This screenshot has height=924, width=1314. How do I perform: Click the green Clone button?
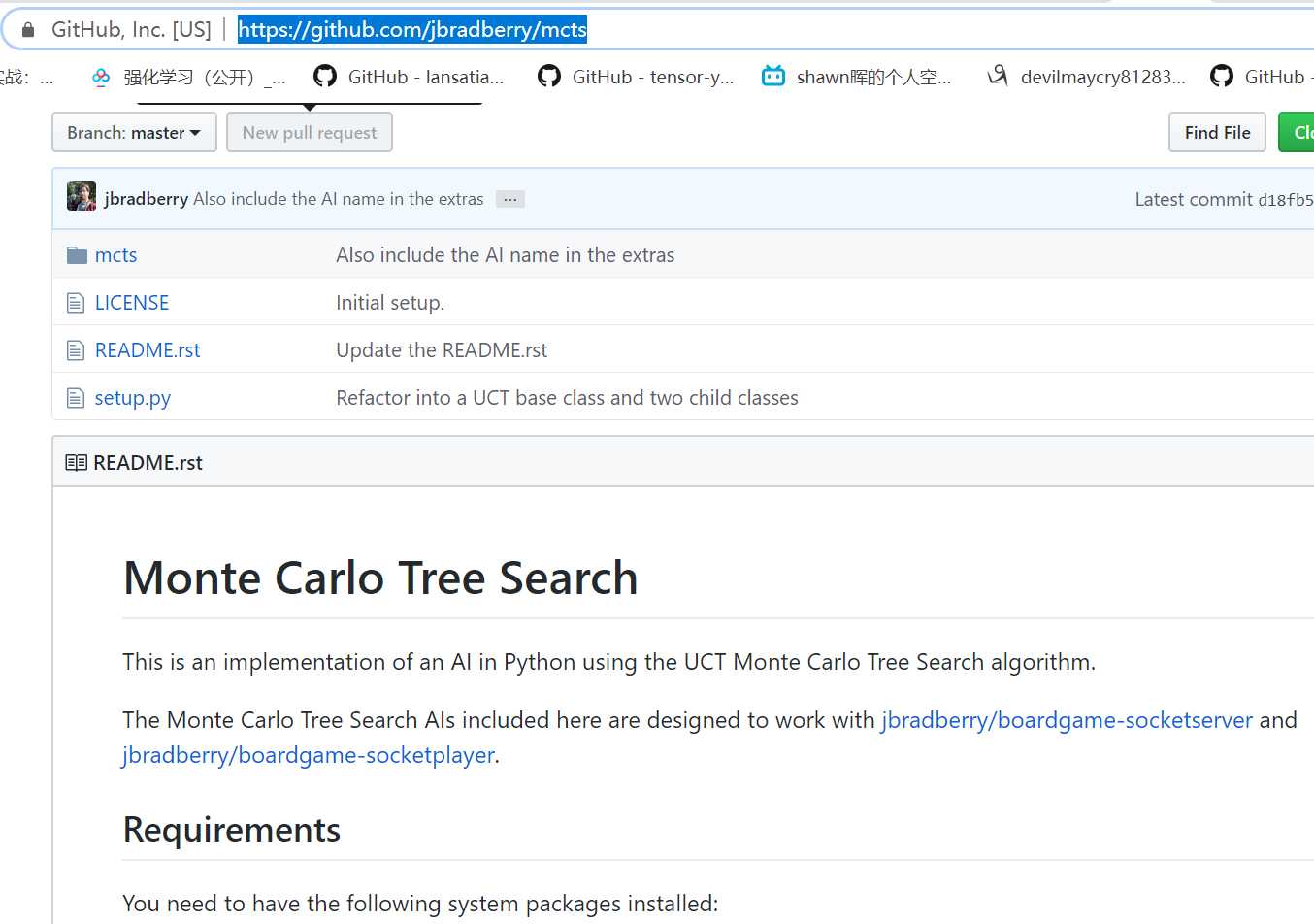(x=1297, y=133)
